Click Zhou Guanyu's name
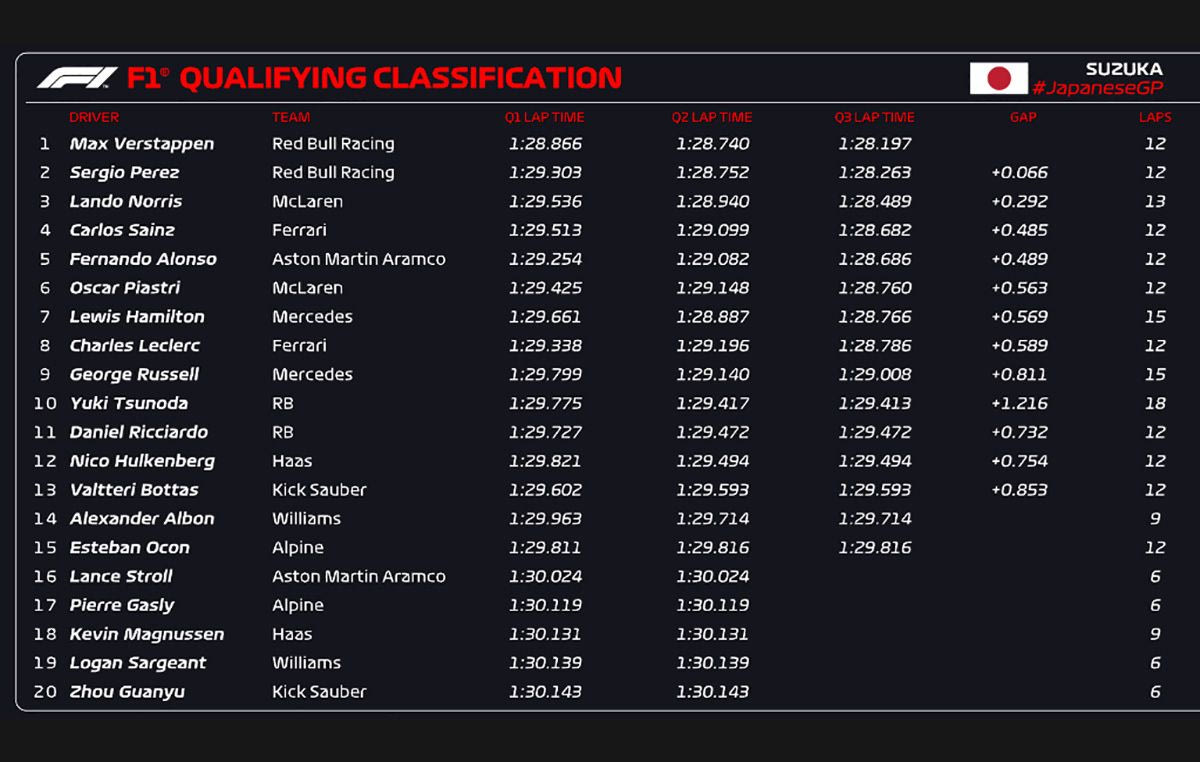 [127, 692]
